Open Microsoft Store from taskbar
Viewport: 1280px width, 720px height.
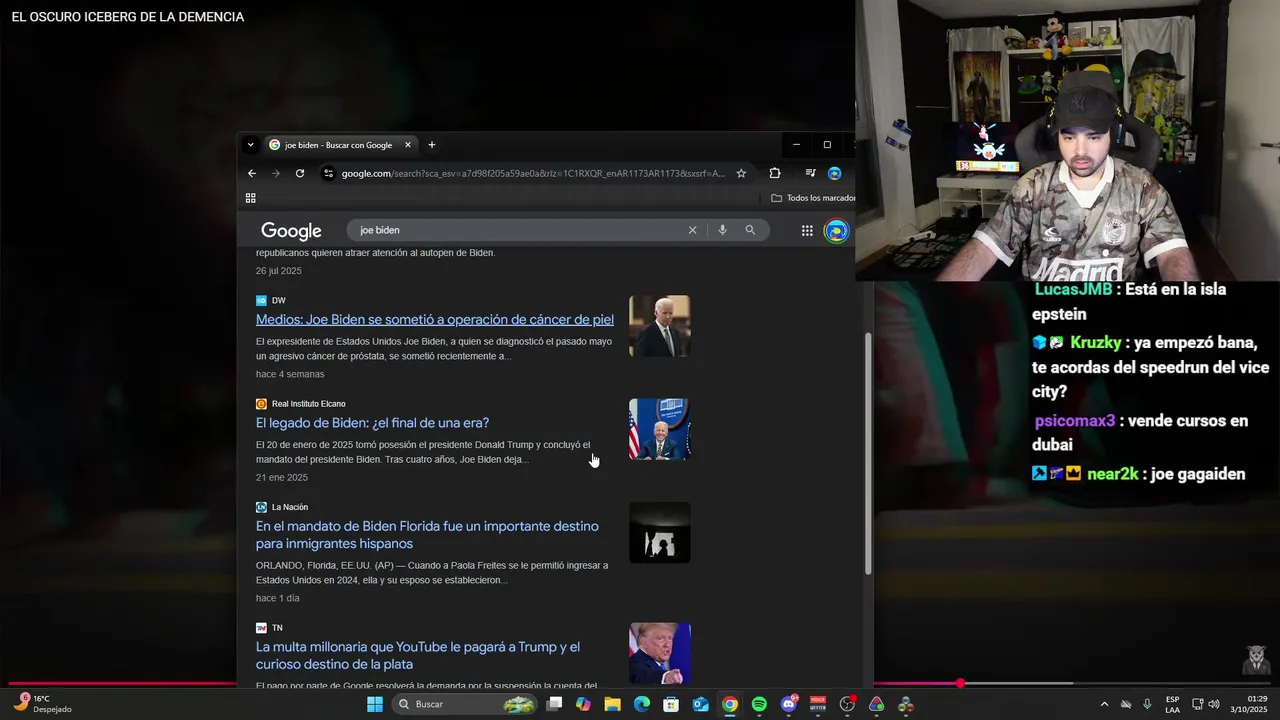point(671,704)
